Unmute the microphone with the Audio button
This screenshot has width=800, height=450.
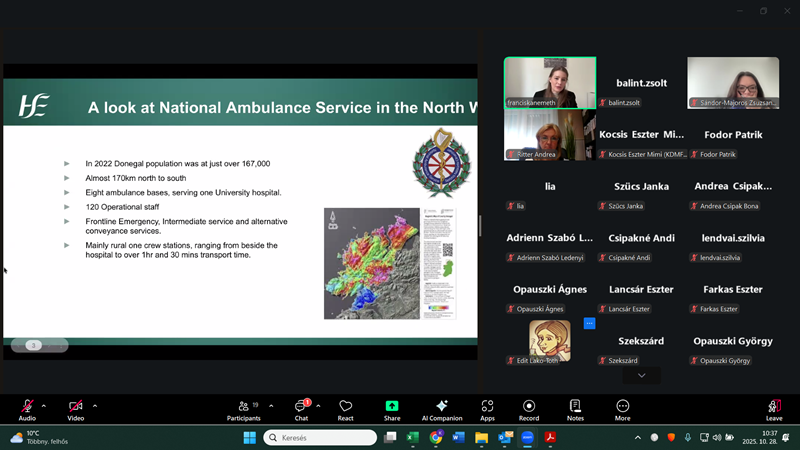[x=27, y=408]
